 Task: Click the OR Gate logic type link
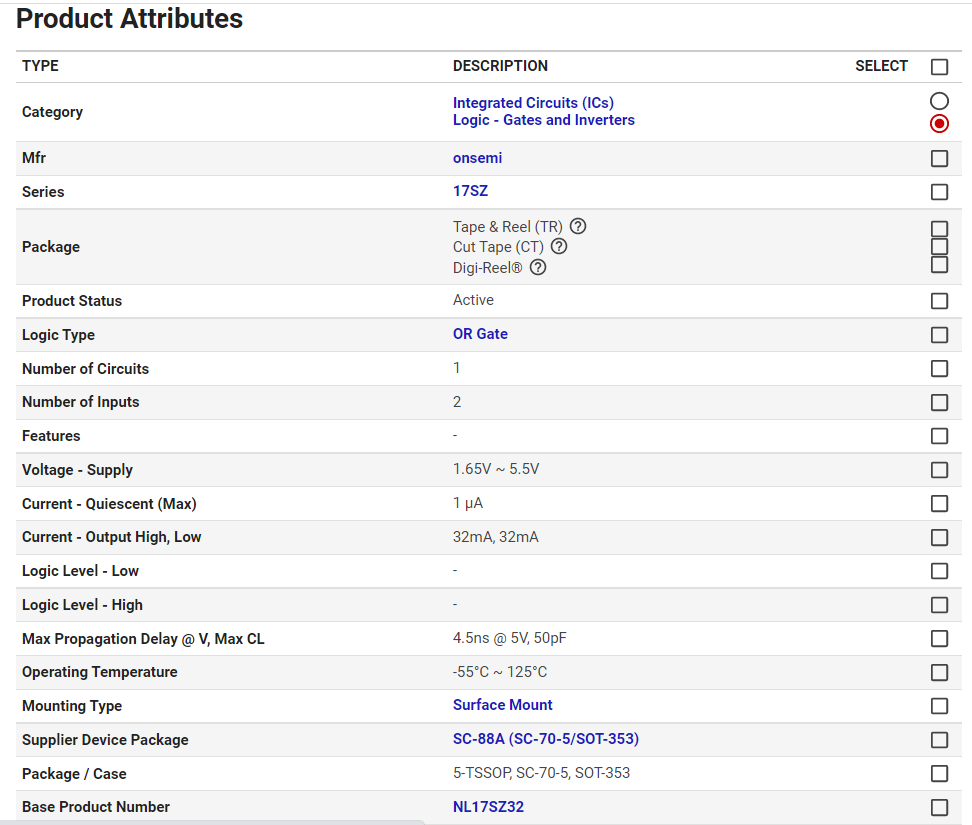coord(480,334)
